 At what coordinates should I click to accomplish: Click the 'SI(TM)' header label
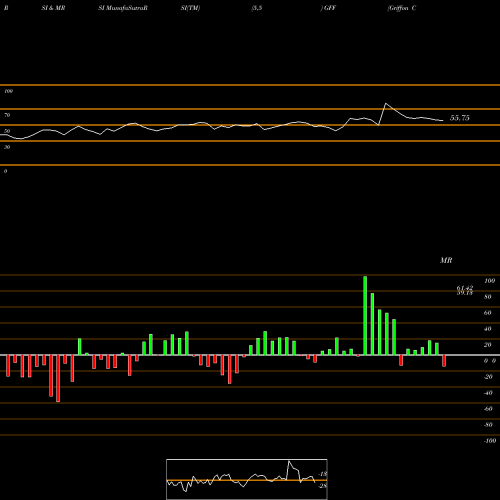tap(190, 8)
